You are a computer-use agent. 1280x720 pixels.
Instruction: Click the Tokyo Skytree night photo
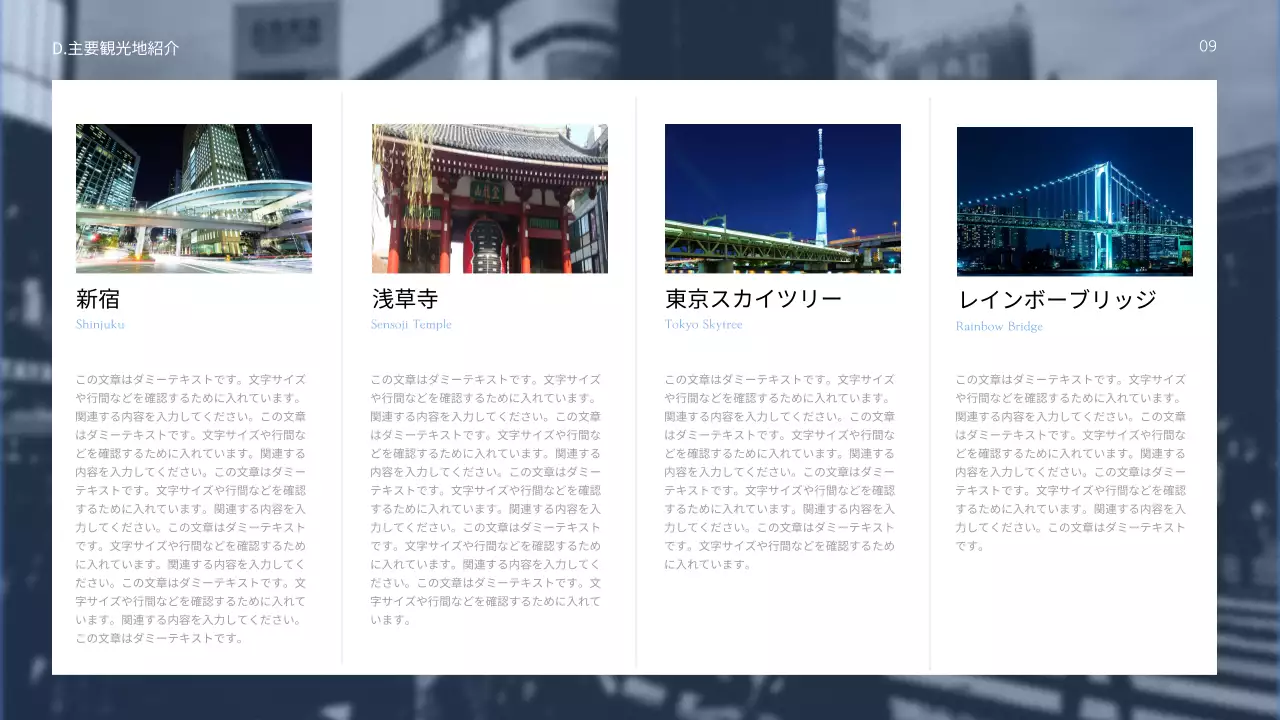click(x=782, y=198)
